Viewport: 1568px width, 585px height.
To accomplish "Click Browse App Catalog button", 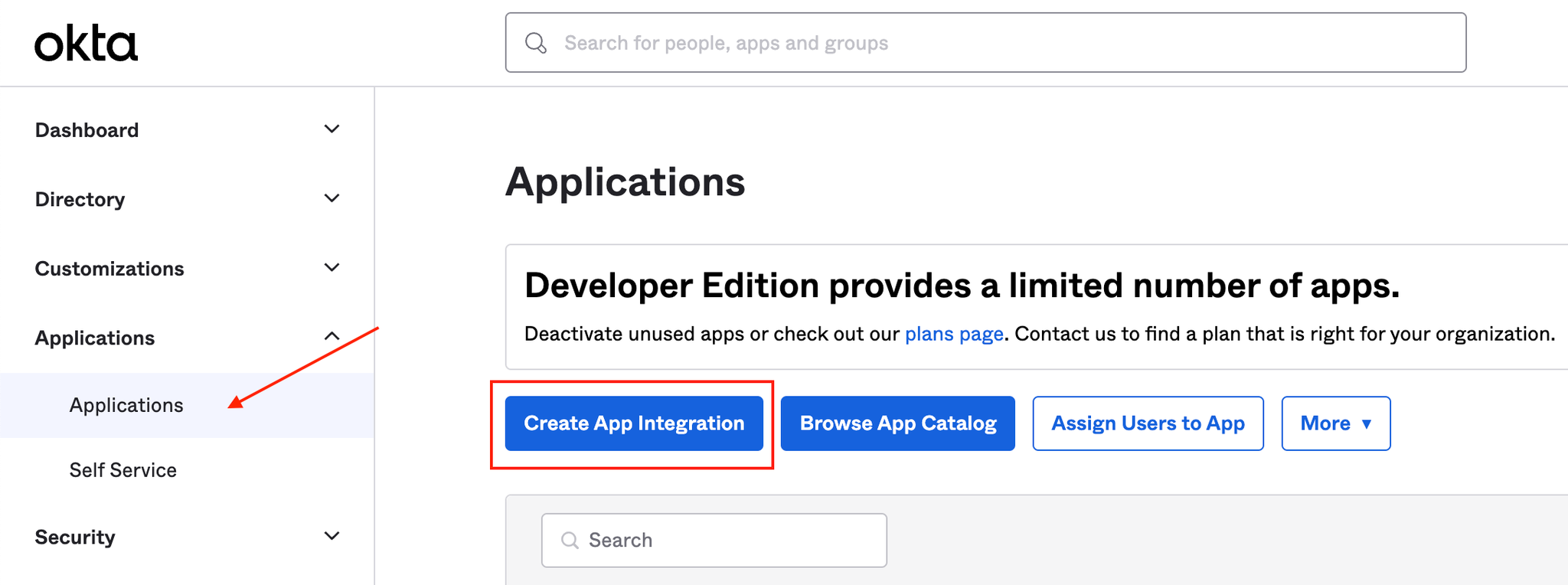I will [897, 423].
